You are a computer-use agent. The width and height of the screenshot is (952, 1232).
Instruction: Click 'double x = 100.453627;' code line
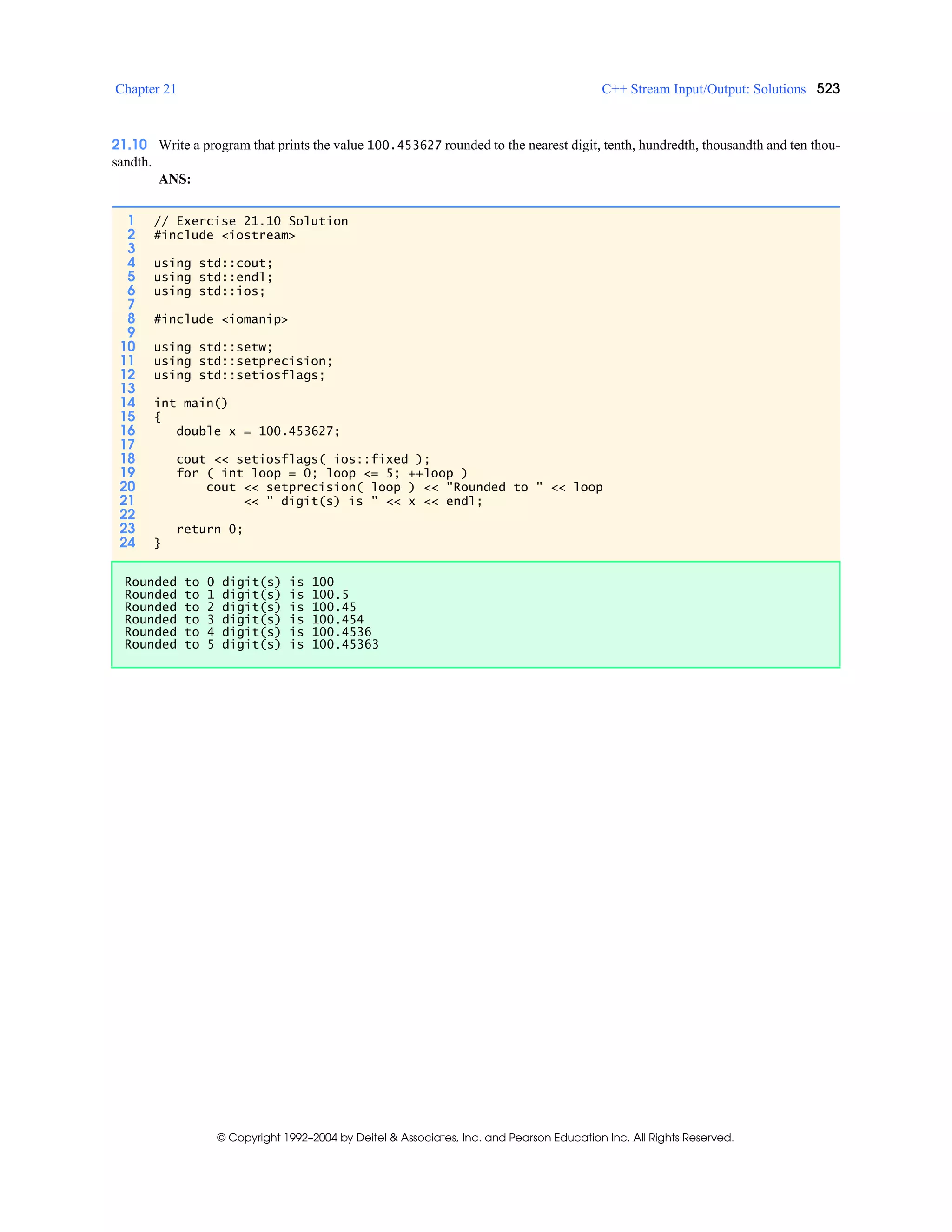tap(258, 431)
